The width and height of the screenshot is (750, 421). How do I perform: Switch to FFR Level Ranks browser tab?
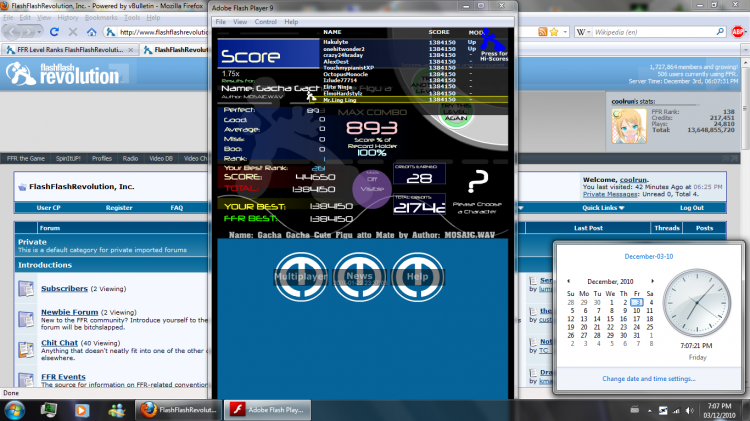tap(70, 50)
